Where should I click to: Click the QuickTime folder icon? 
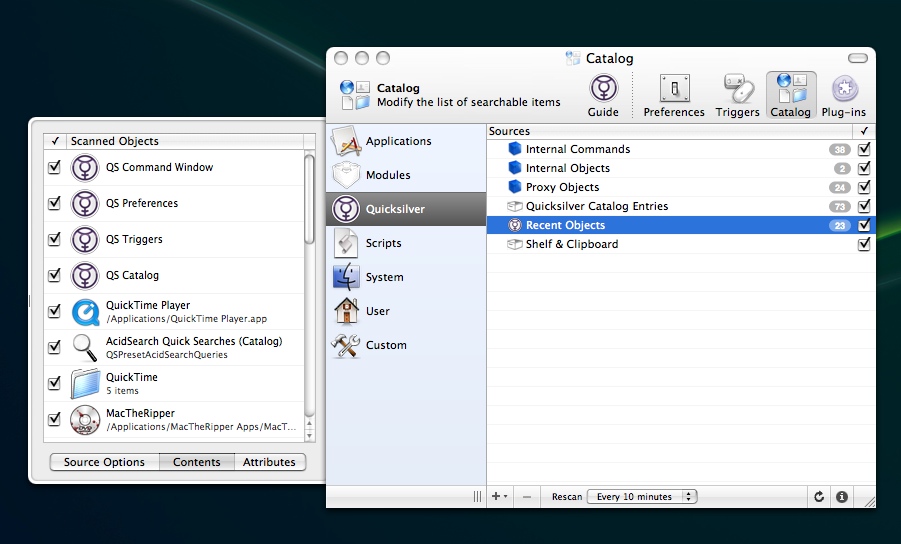pyautogui.click(x=85, y=384)
